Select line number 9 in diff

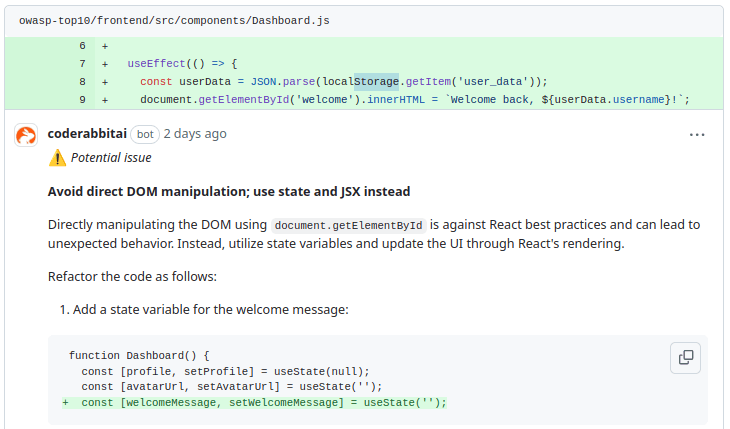[82, 100]
